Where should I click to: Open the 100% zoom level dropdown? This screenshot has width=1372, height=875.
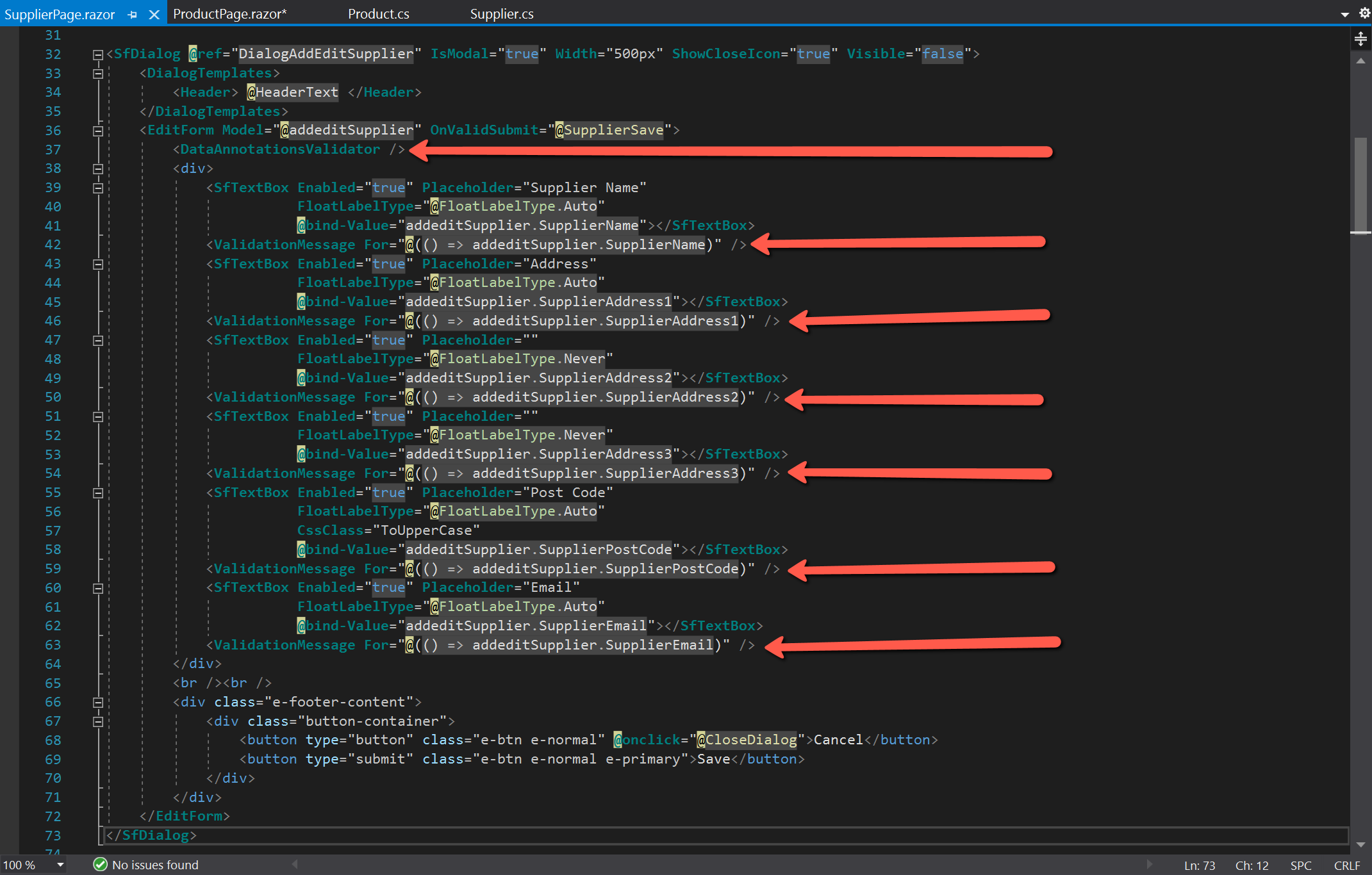pyautogui.click(x=55, y=864)
